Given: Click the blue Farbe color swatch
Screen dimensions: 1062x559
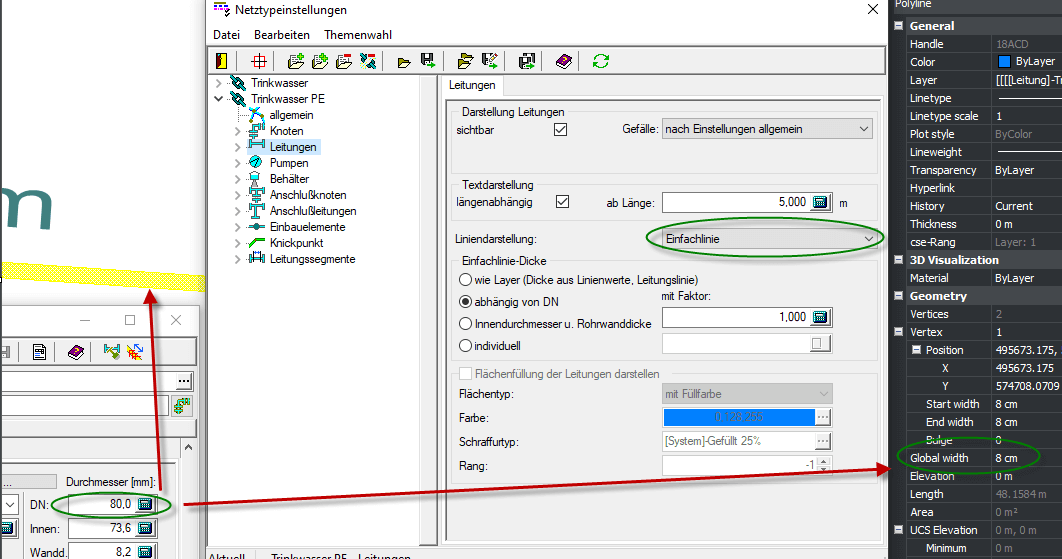Looking at the screenshot, I should click(738, 417).
